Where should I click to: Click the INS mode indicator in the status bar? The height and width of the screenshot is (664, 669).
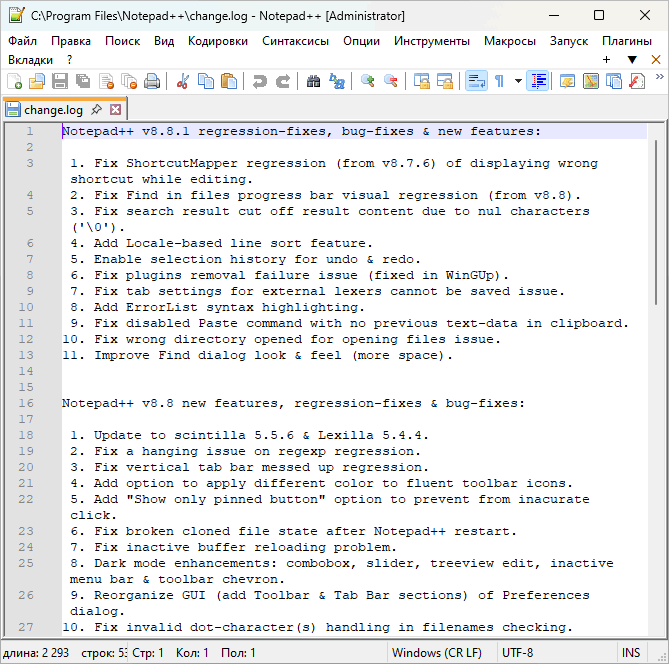631,653
